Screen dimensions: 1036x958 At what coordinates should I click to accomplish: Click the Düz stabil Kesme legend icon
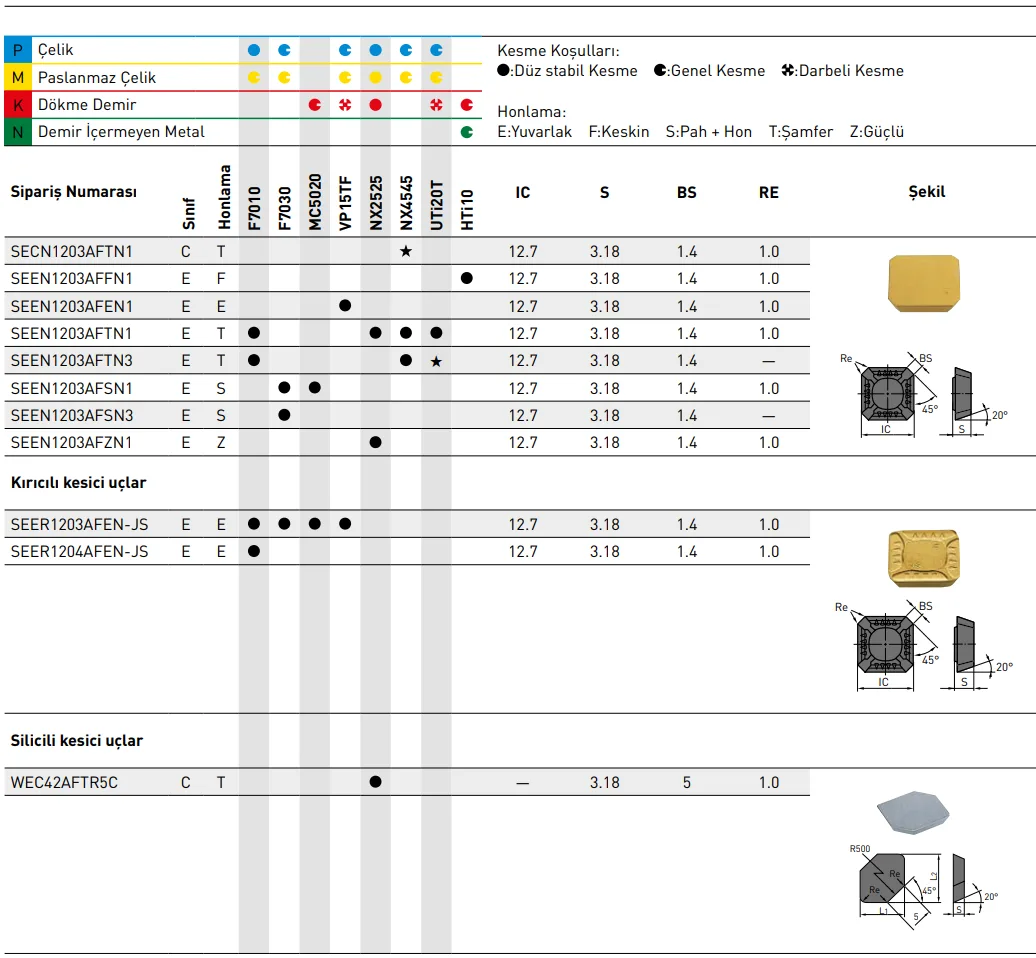[503, 71]
